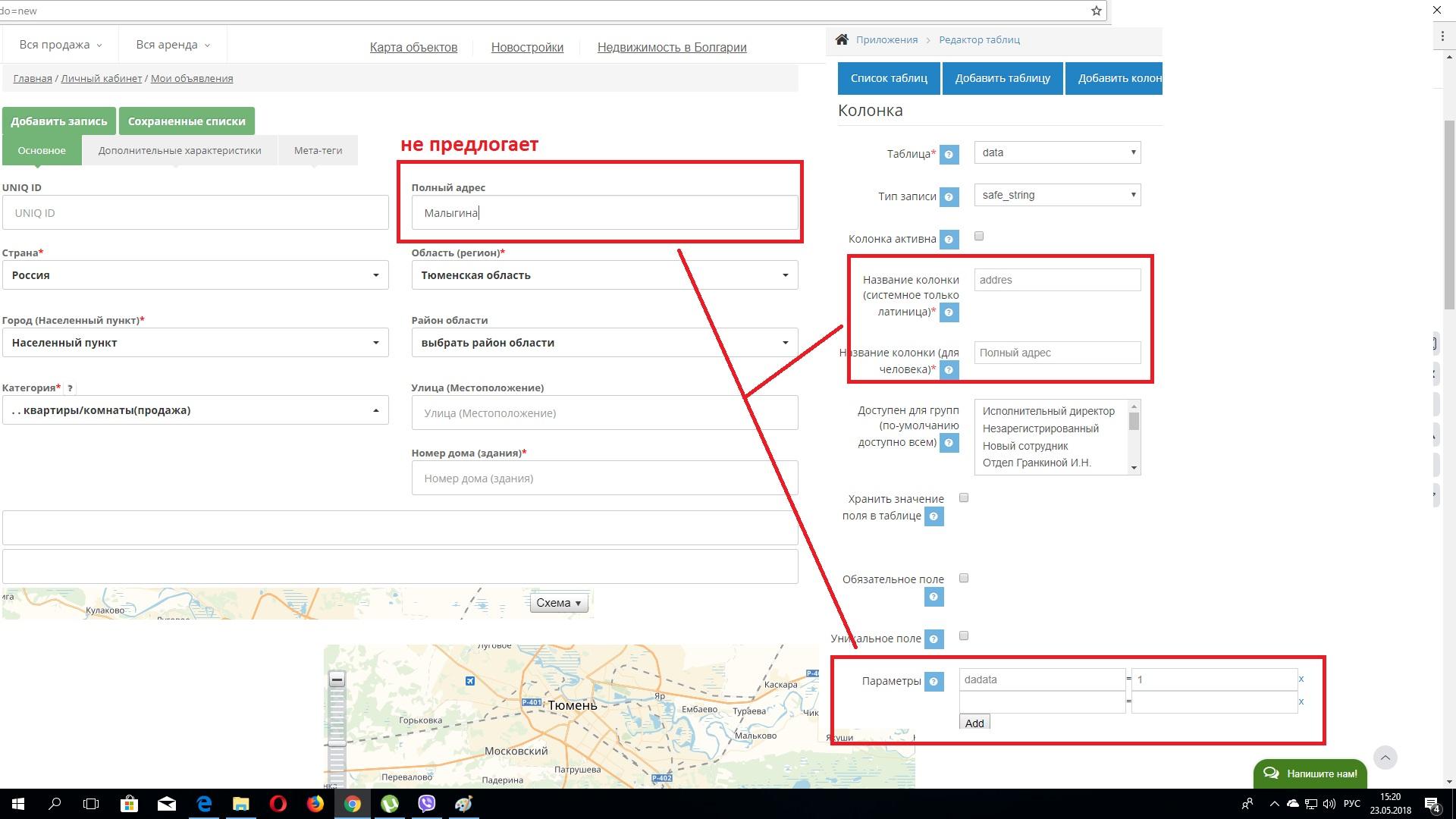This screenshot has height=819, width=1456.
Task: Open the map type Схема dropdown
Action: pyautogui.click(x=559, y=603)
